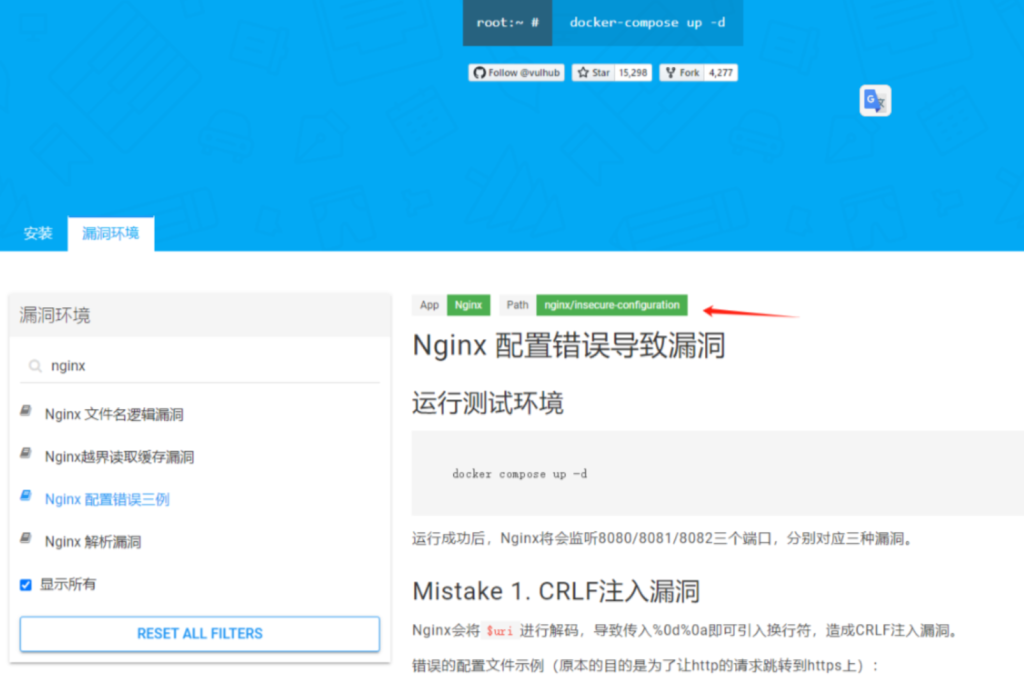This screenshot has width=1024, height=675.
Task: Click the Mistake 1. CRLF注入漏洞 heading
Action: pos(556,591)
